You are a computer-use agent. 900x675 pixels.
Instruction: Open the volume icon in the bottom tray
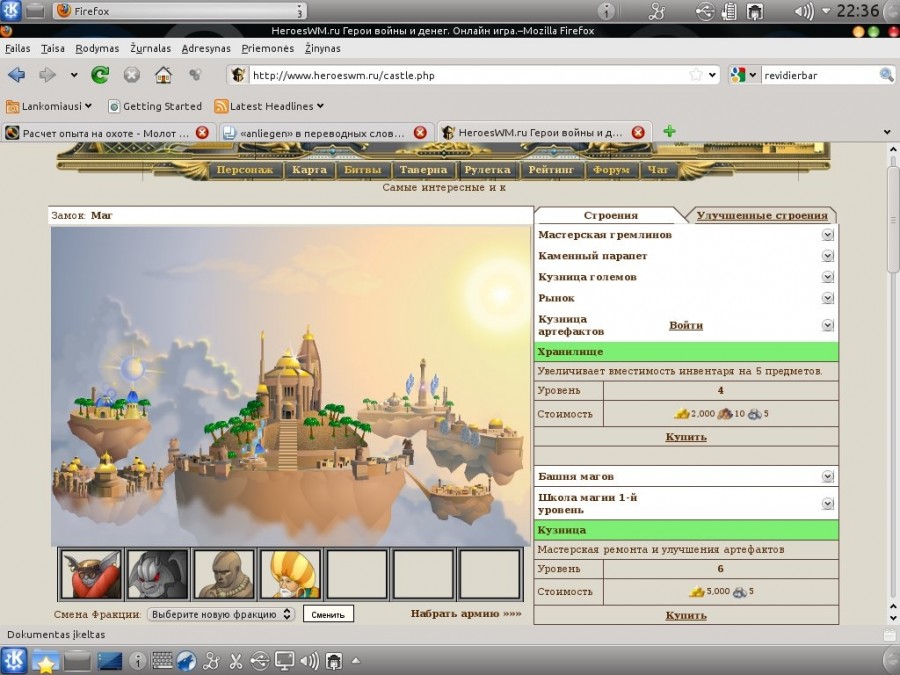click(x=309, y=661)
